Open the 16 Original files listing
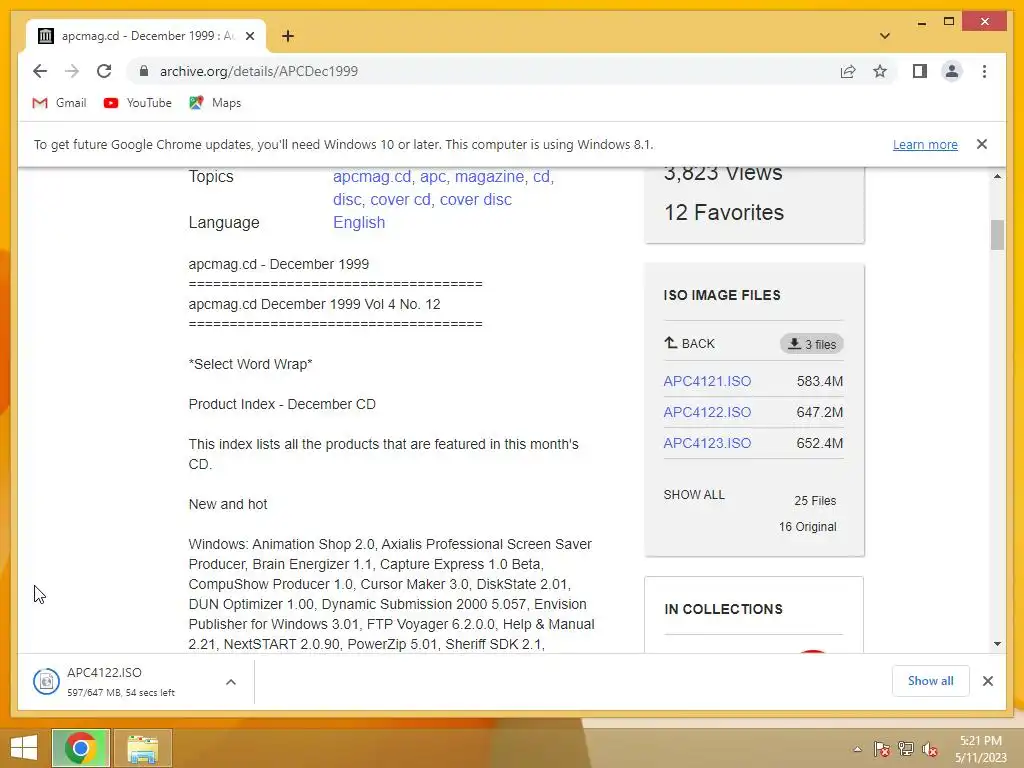 coord(807,526)
